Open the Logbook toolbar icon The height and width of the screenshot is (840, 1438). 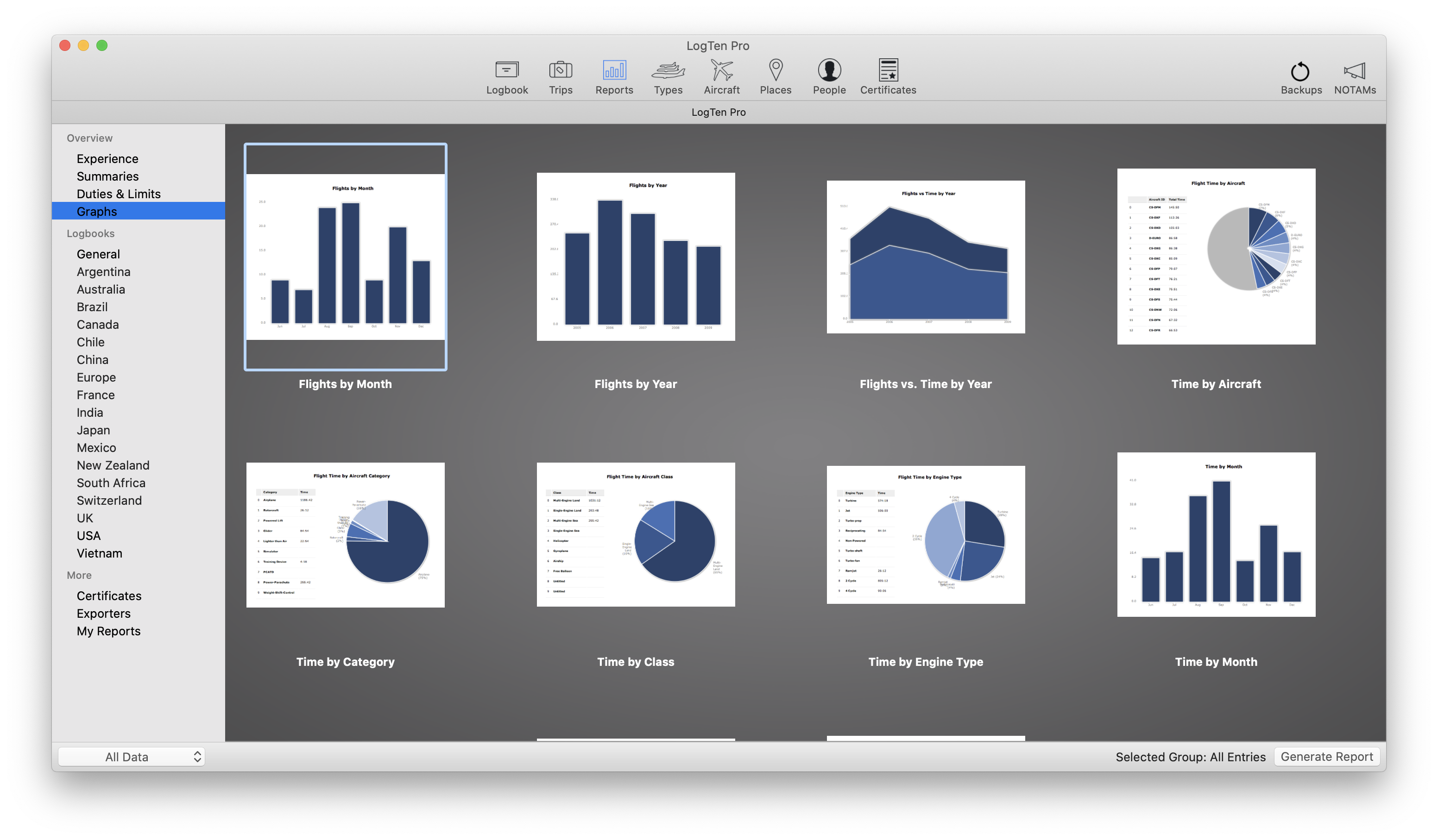(x=507, y=77)
